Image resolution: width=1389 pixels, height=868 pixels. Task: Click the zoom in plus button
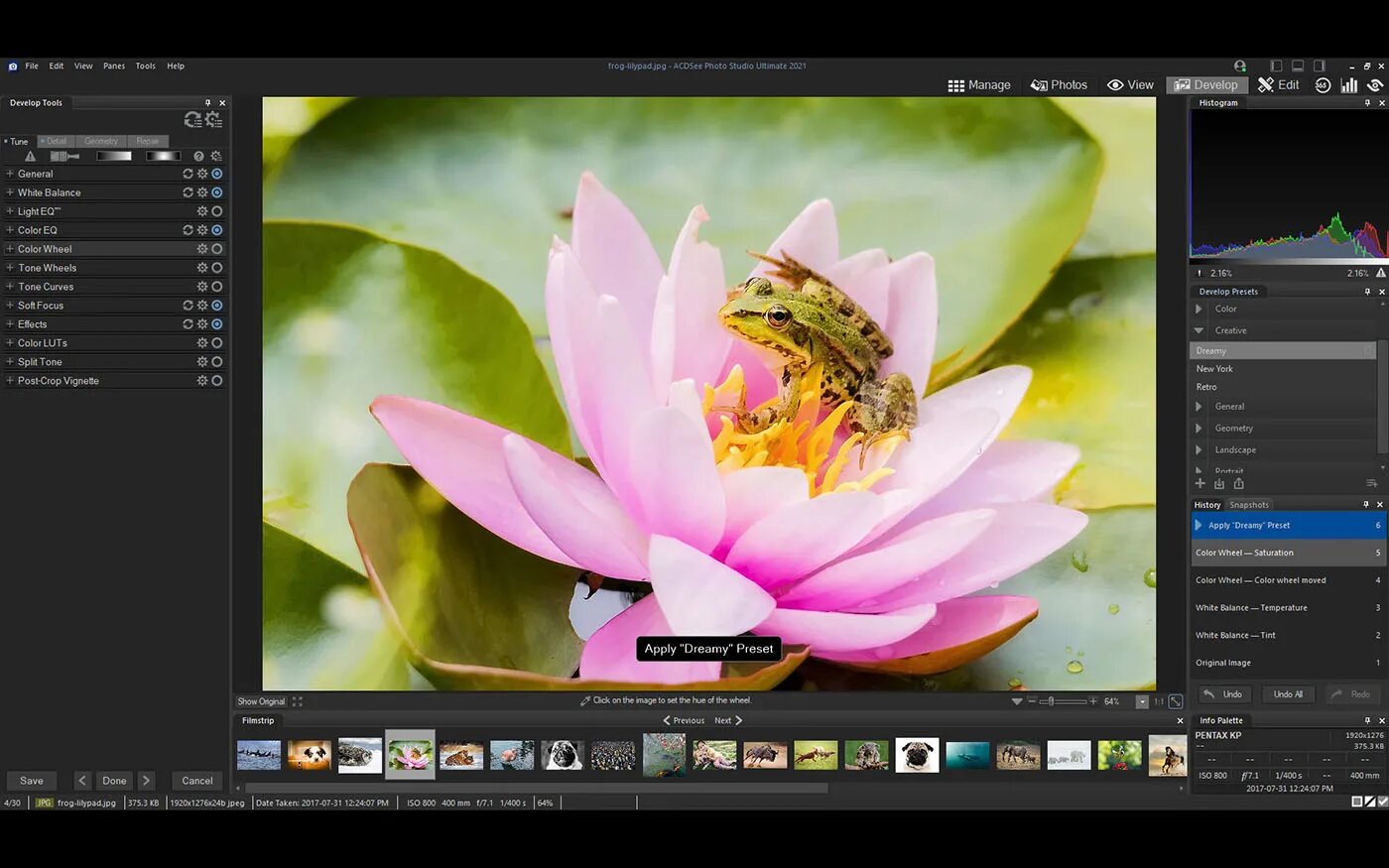(1093, 701)
